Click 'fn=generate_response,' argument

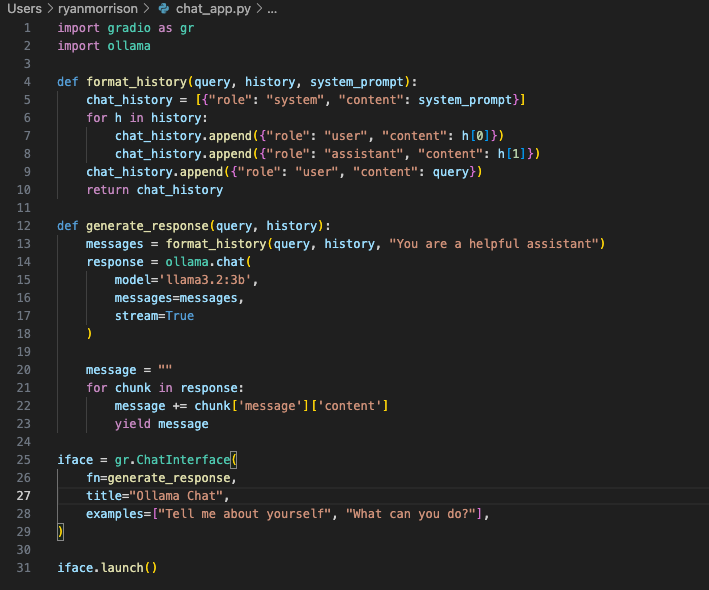coord(161,478)
